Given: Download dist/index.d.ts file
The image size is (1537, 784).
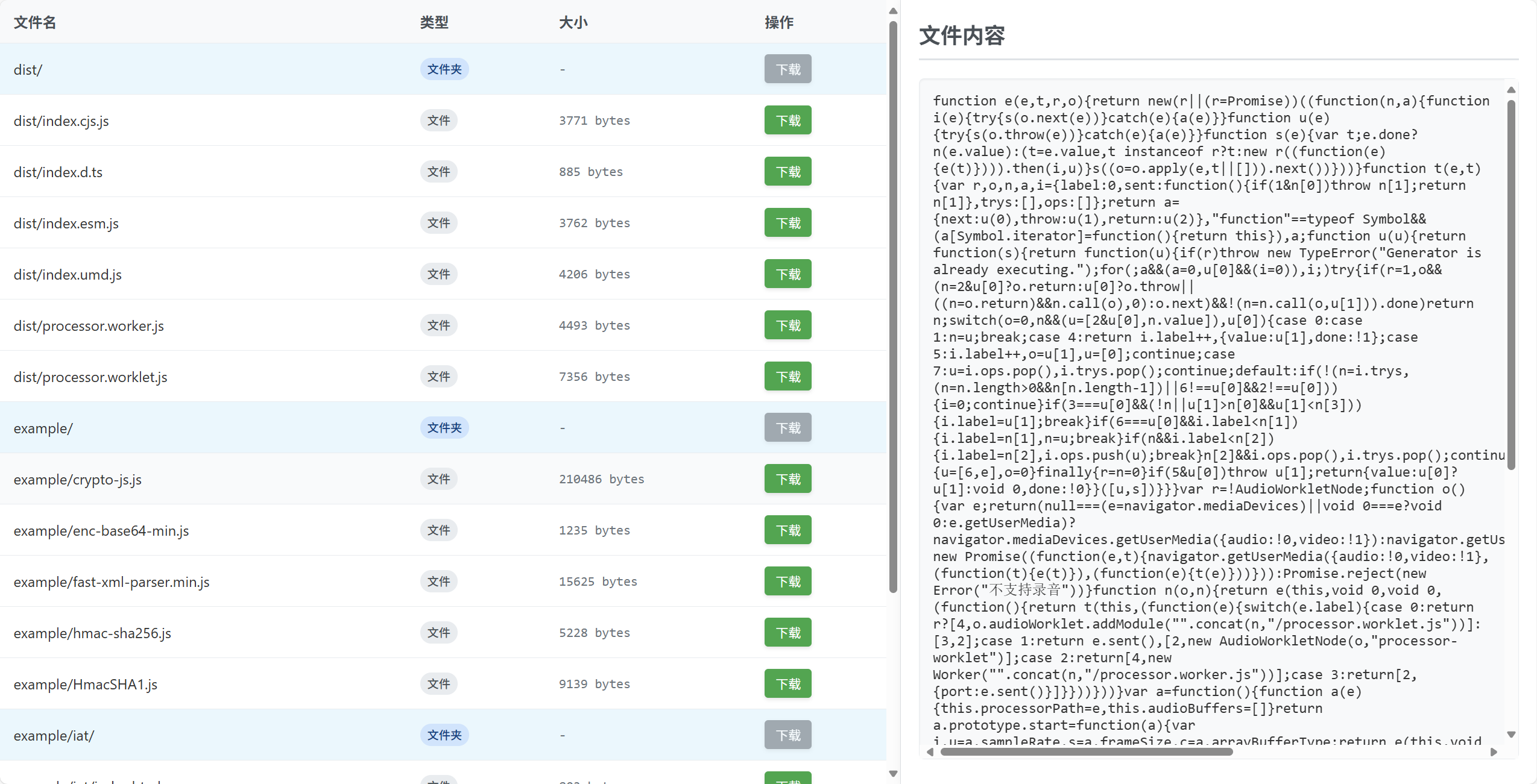Looking at the screenshot, I should coord(787,172).
